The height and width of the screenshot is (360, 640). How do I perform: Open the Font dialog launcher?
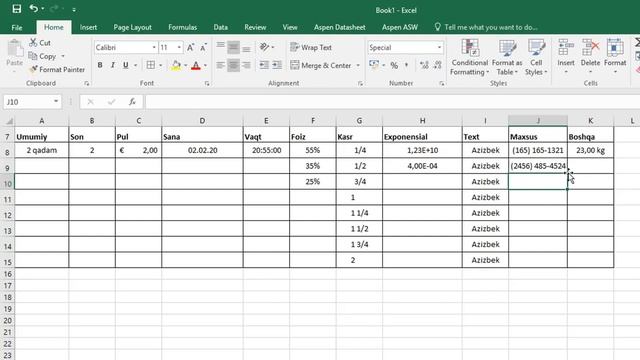click(x=207, y=83)
